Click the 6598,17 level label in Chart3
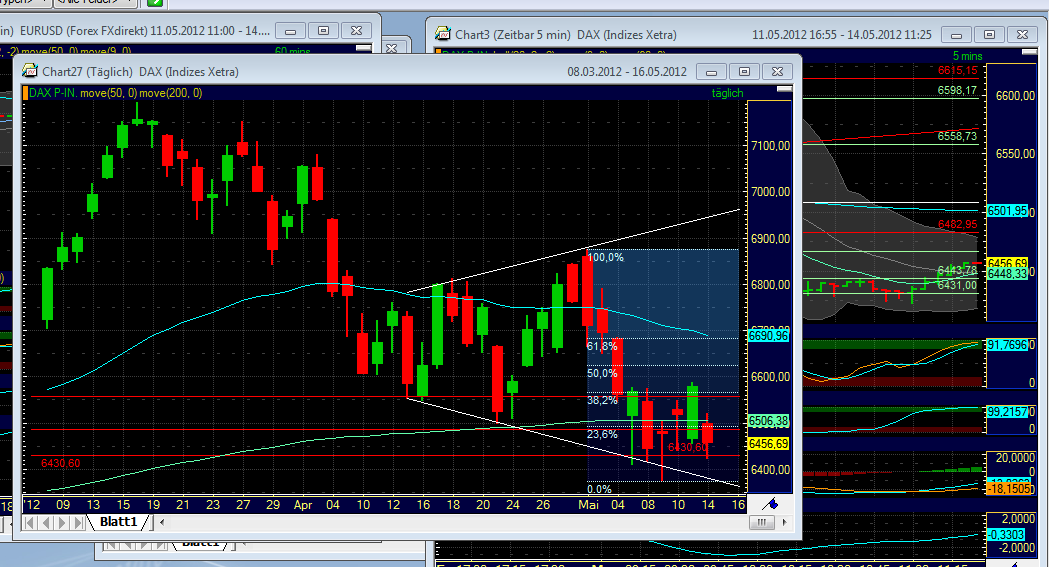 pyautogui.click(x=957, y=90)
